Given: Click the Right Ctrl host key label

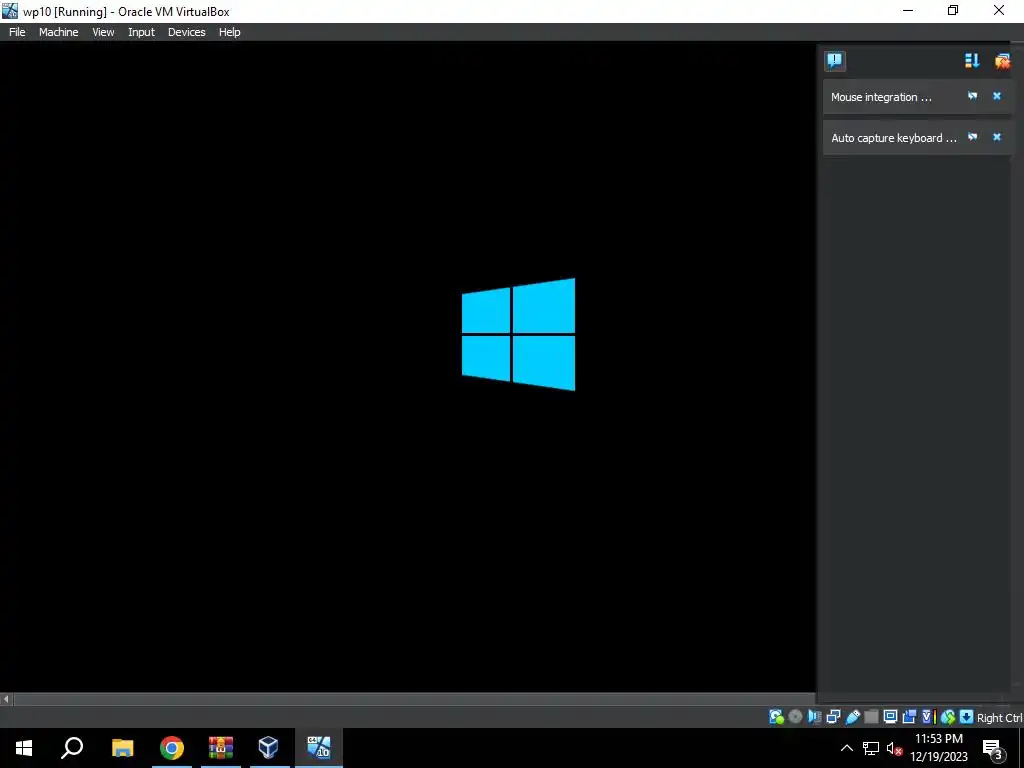Looking at the screenshot, I should click(1000, 718).
